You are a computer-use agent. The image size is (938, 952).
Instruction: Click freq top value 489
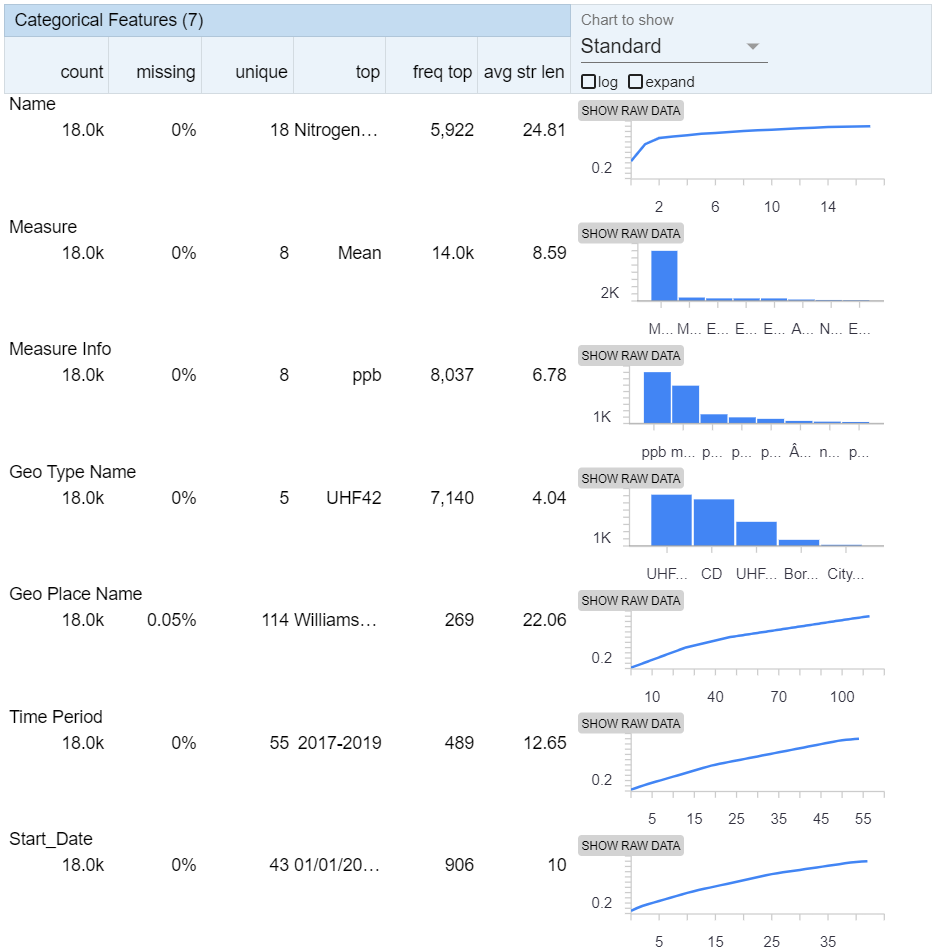coord(459,743)
